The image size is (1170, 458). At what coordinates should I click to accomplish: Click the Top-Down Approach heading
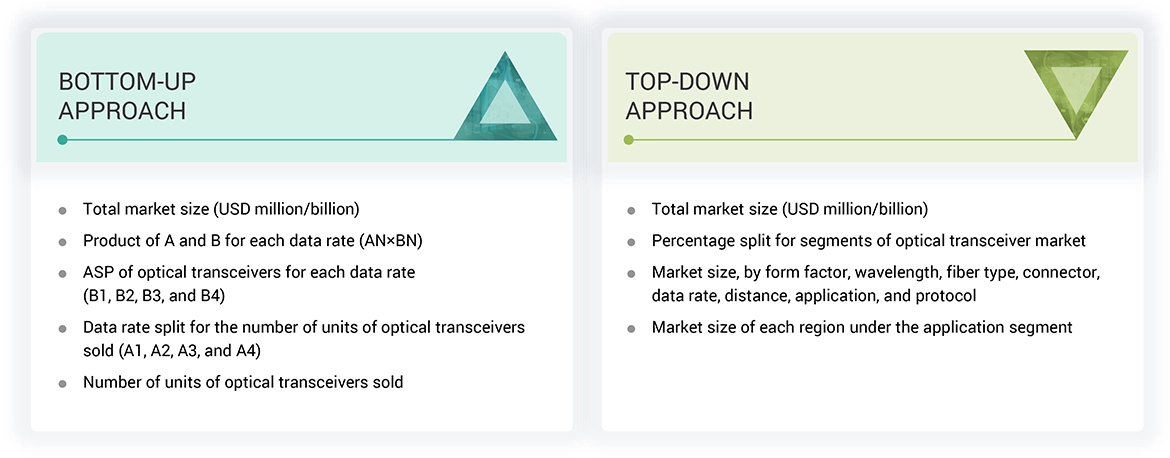688,96
